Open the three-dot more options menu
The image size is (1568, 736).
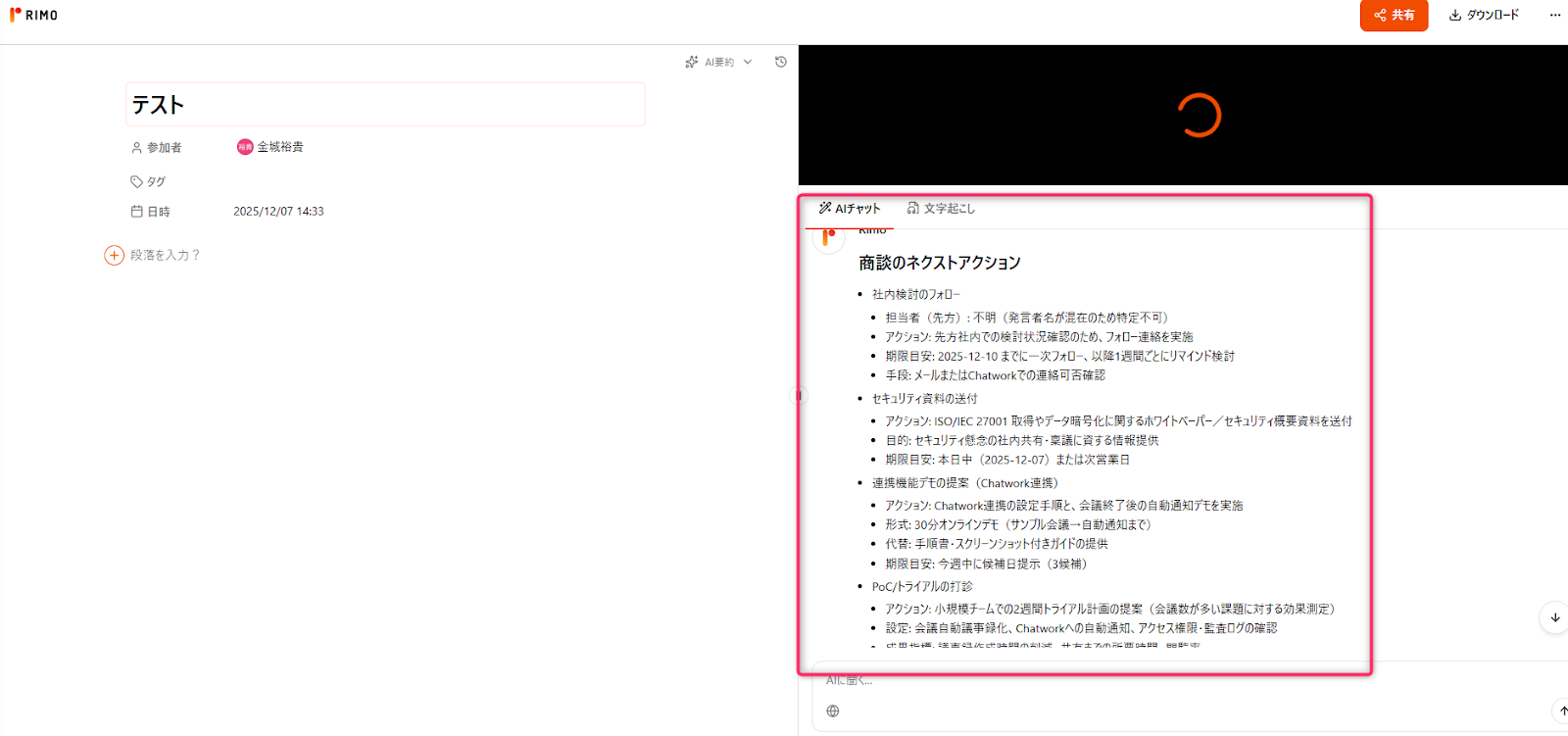tap(1554, 16)
